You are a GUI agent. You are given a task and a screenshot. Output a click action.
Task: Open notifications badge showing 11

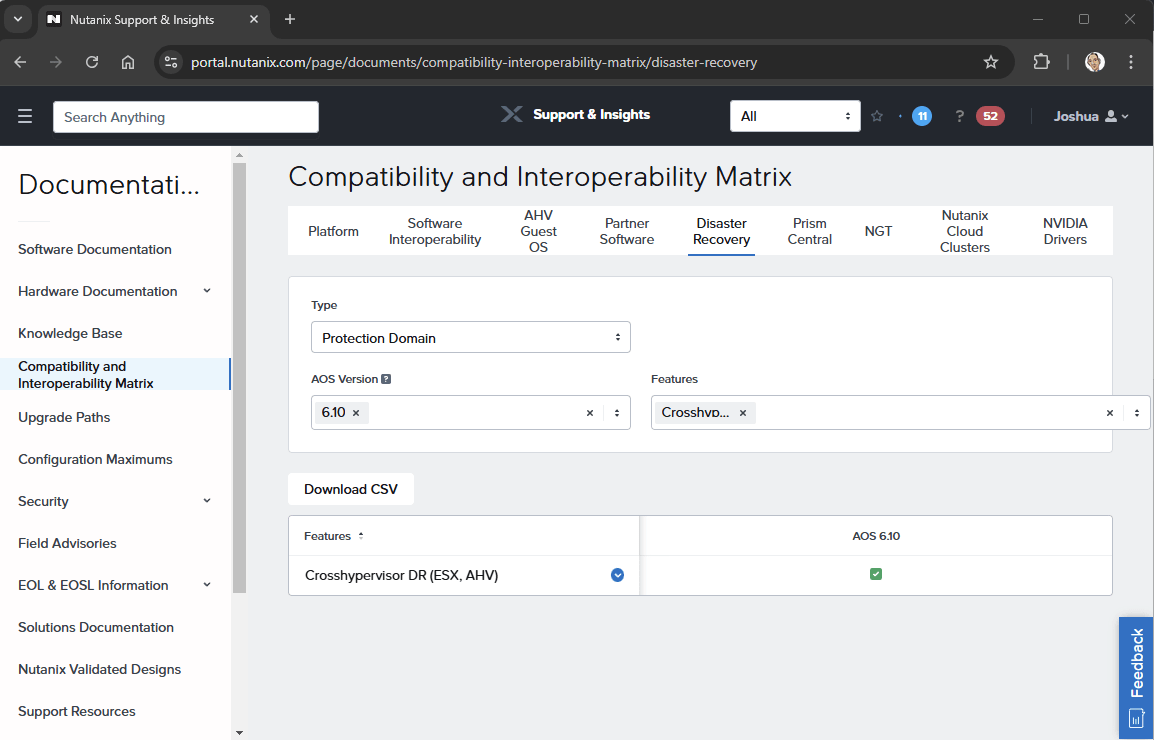[x=921, y=116]
